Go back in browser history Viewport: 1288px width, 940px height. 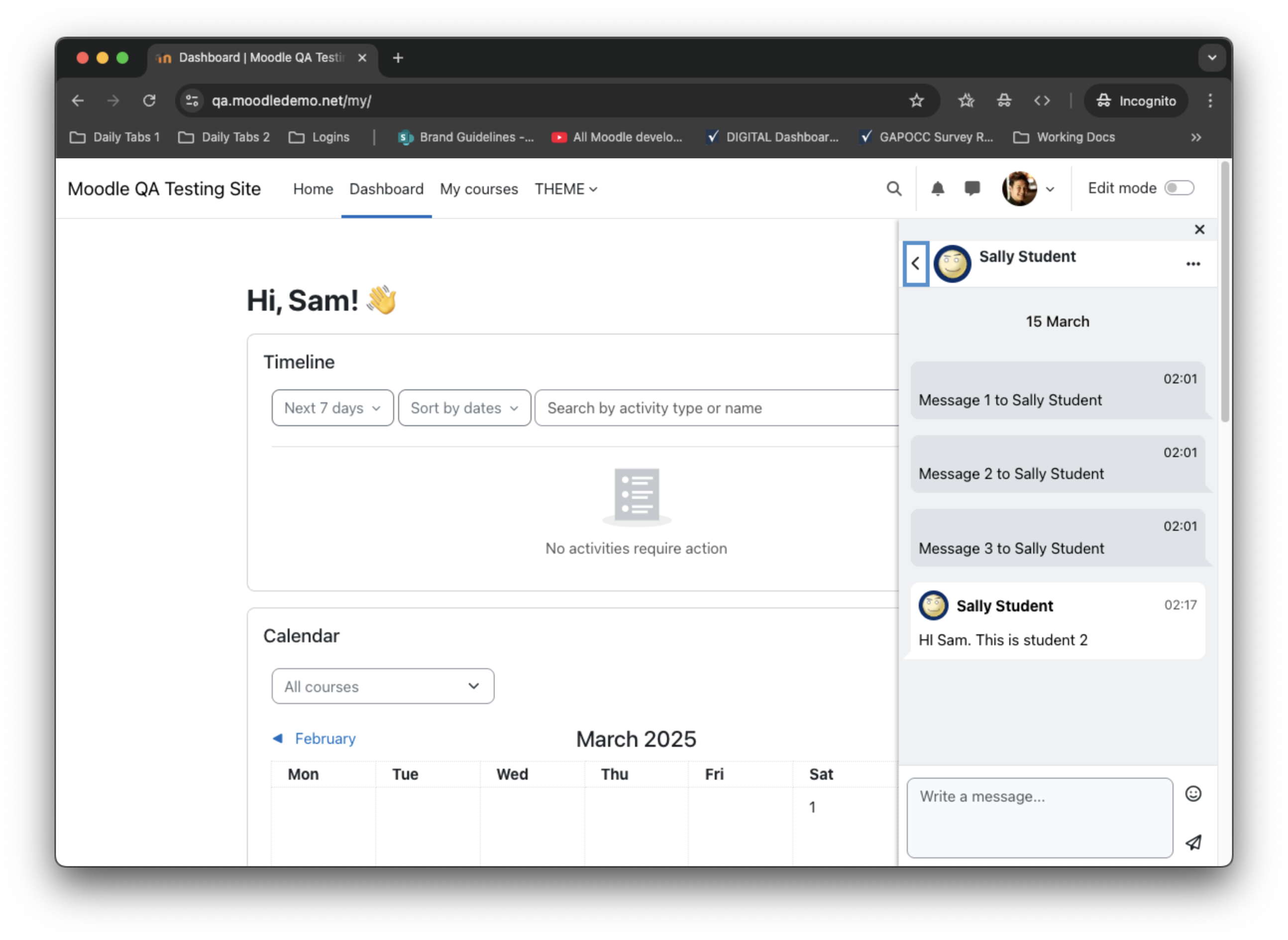78,101
